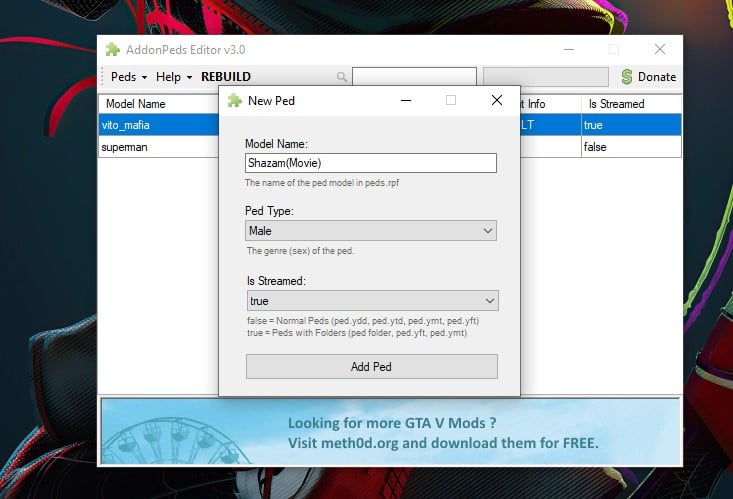The width and height of the screenshot is (733, 499).
Task: Click the Model Name text field
Action: [370, 163]
